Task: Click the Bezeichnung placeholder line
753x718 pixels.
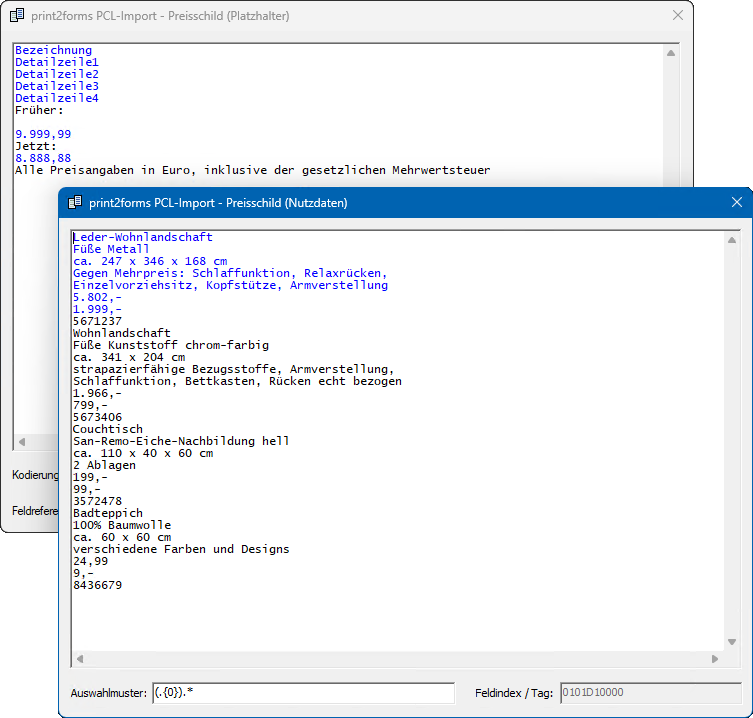Action: [53, 50]
